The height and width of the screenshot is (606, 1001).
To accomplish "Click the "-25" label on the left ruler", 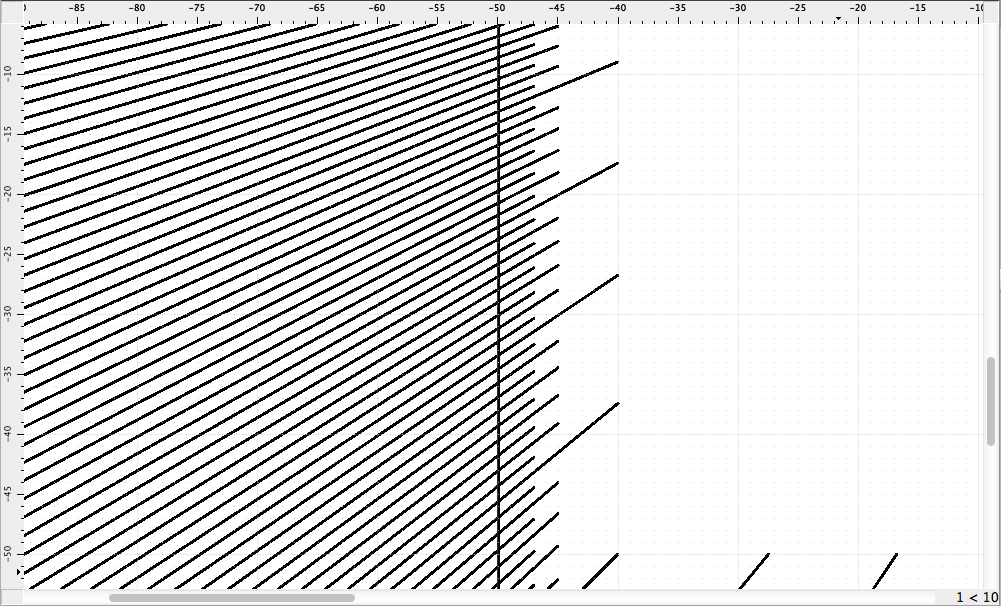I will pyautogui.click(x=8, y=254).
